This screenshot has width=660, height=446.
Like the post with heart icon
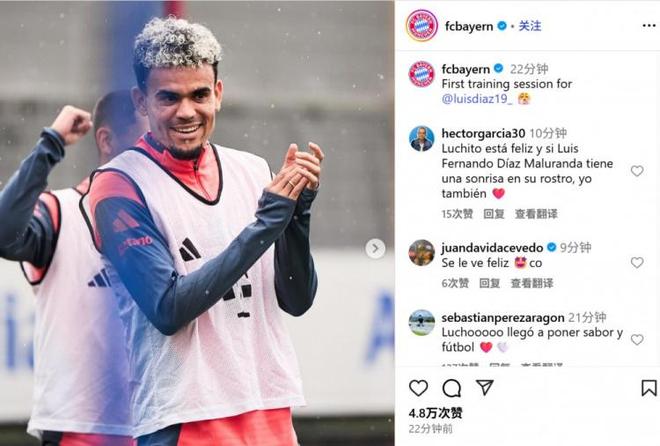tap(418, 388)
